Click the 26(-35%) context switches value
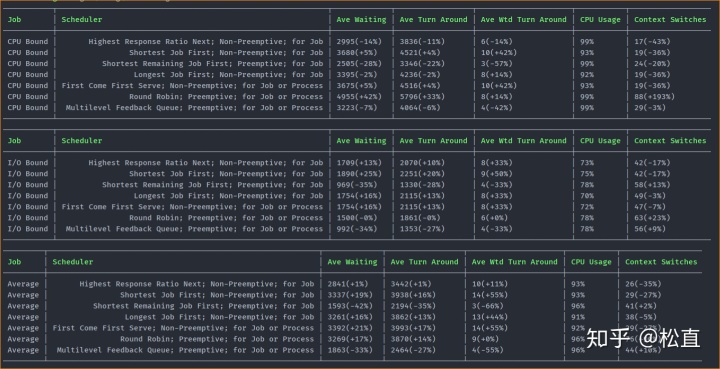 coord(643,284)
